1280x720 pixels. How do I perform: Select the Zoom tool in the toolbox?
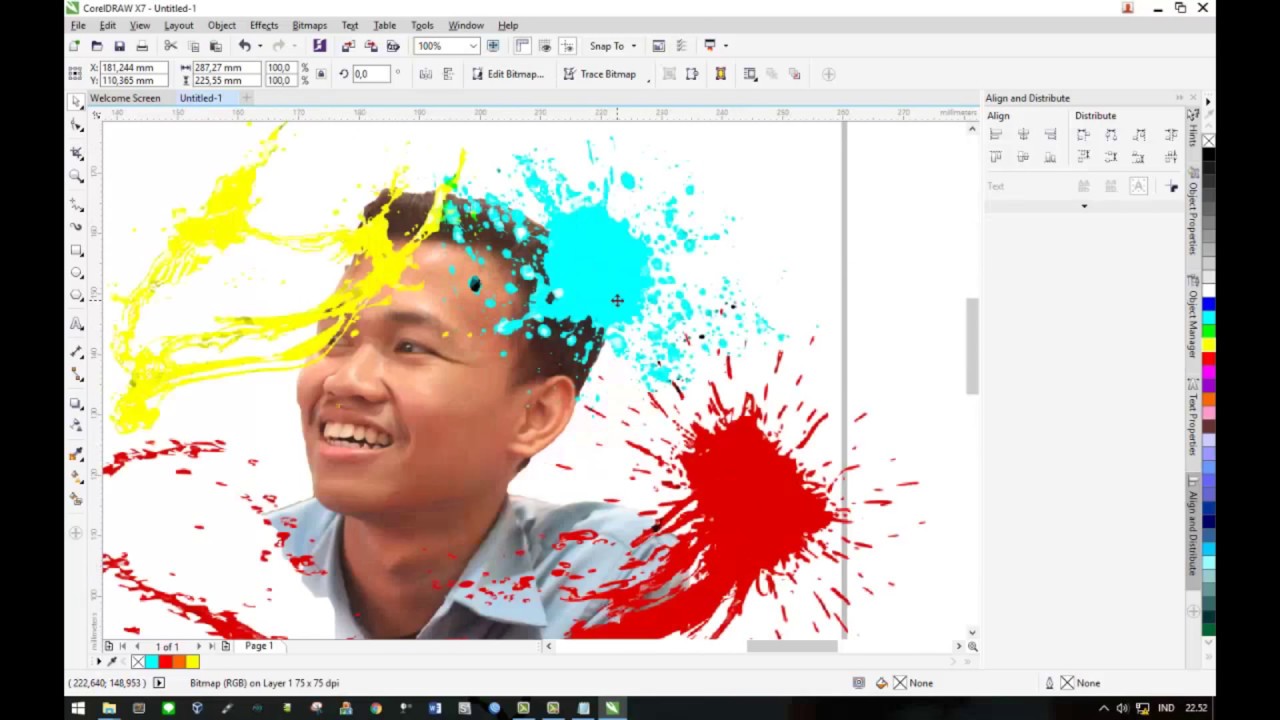point(76,177)
